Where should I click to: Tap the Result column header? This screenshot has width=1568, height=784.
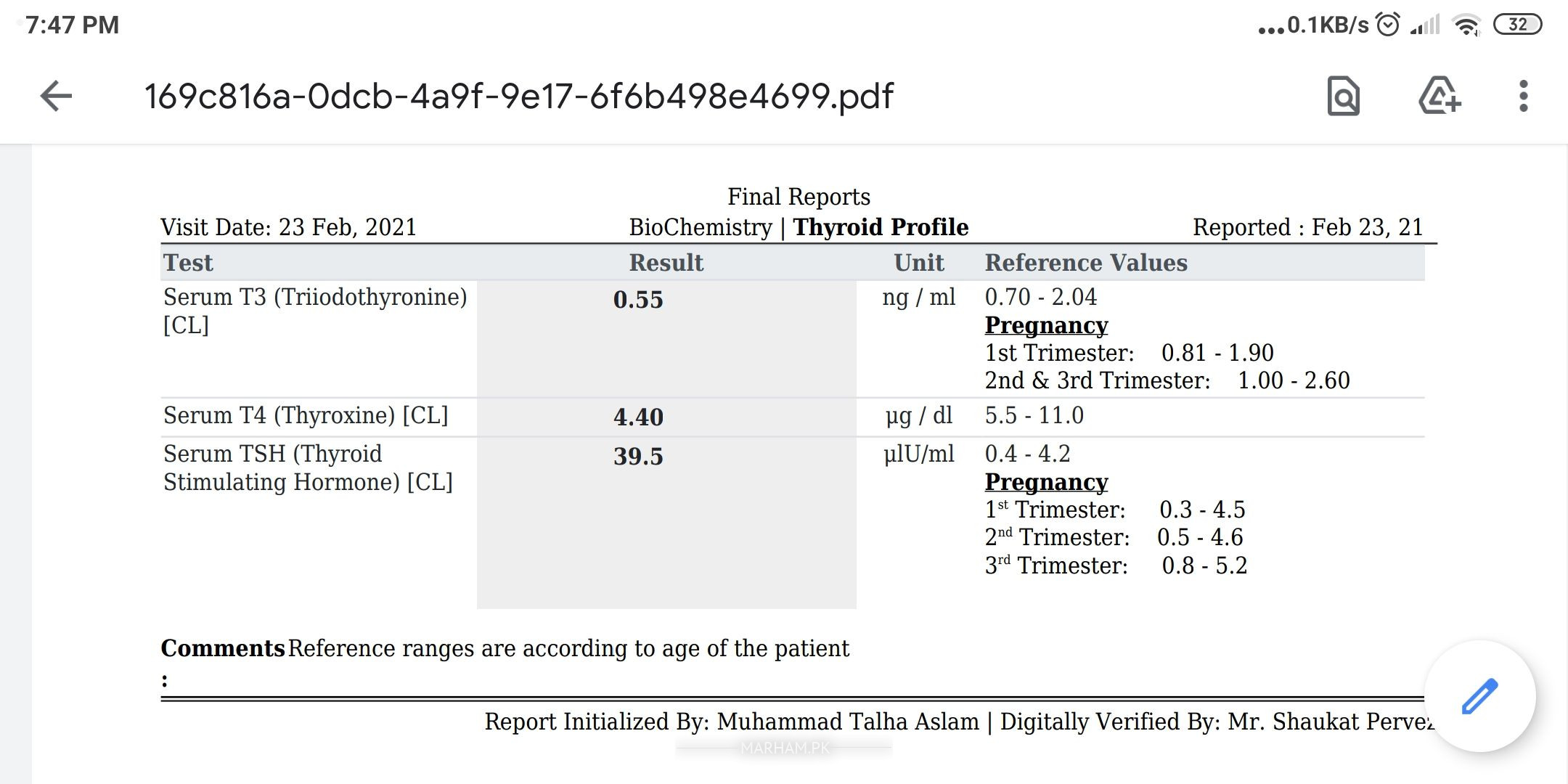tap(666, 263)
